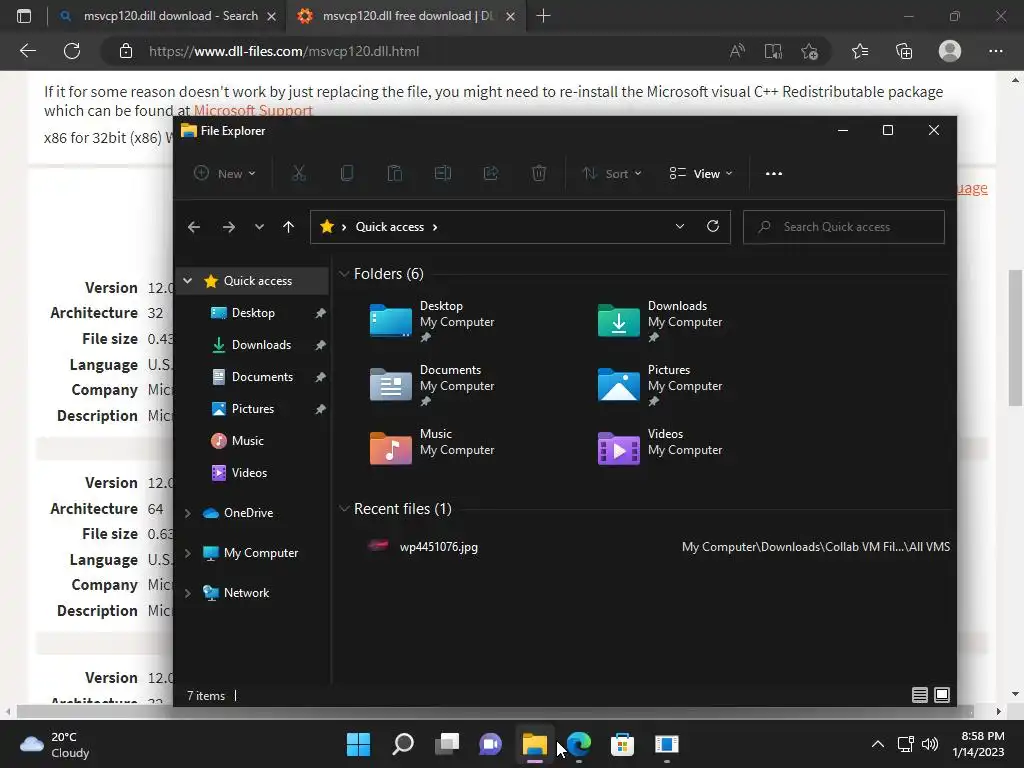1024x768 pixels.
Task: Open Microsoft Store from the taskbar
Action: click(622, 744)
